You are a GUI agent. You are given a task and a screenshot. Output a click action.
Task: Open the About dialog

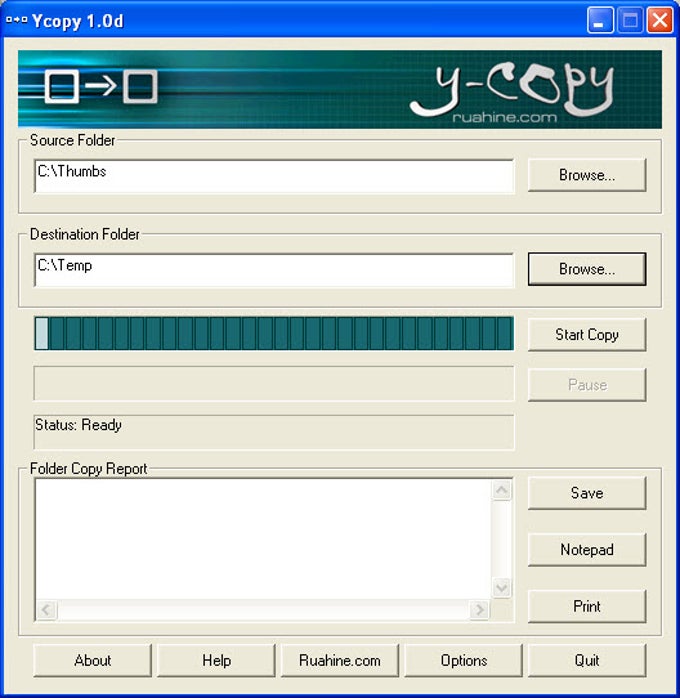(x=93, y=660)
